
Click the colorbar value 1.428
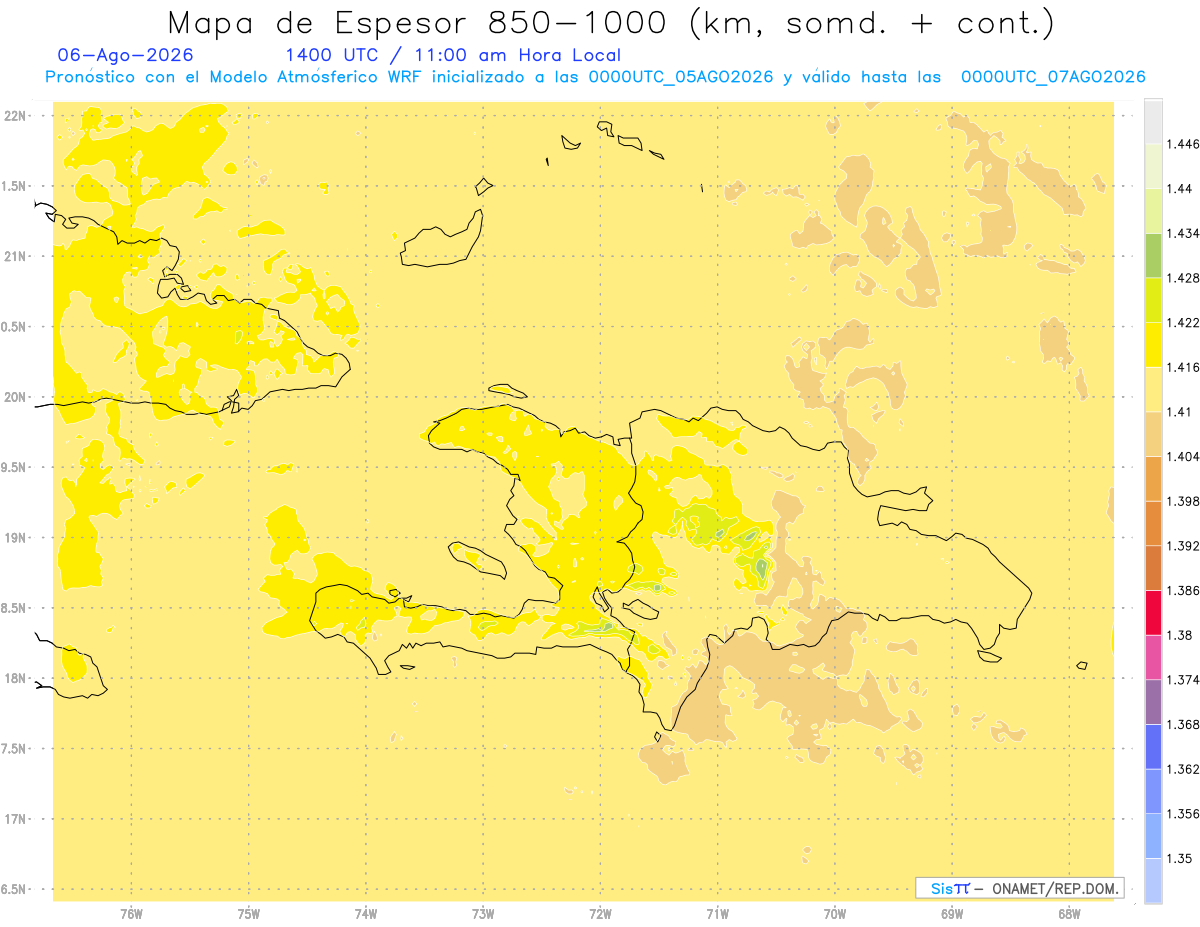[x=1183, y=278]
